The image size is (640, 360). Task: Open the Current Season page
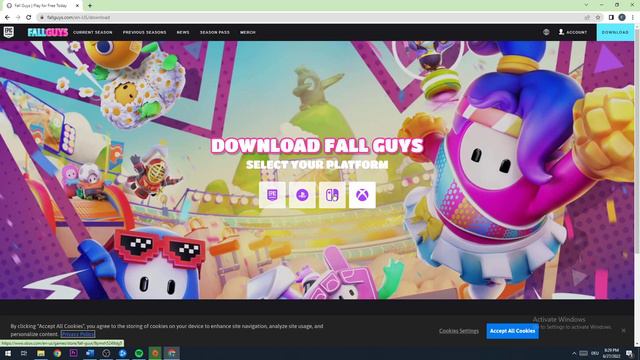(93, 32)
